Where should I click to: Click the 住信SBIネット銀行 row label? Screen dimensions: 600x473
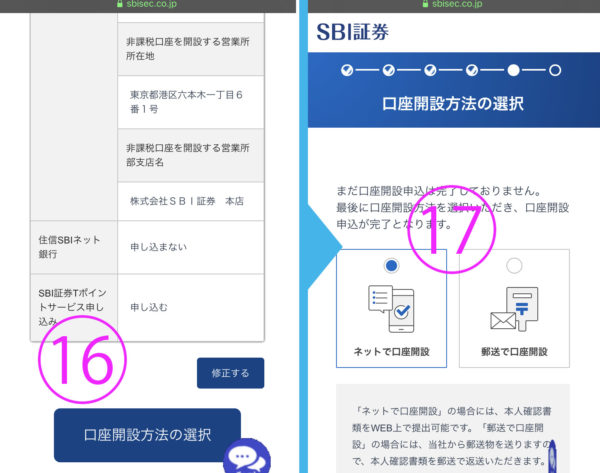tap(74, 247)
